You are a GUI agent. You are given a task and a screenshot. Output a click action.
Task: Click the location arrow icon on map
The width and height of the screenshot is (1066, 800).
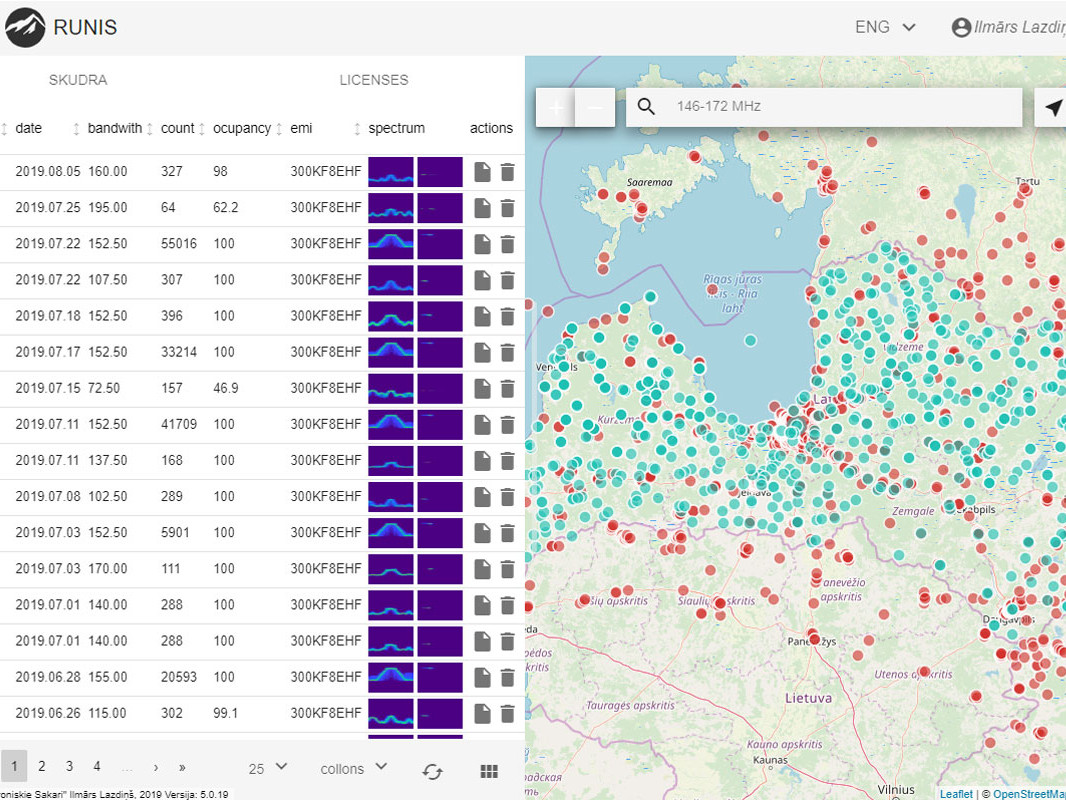pyautogui.click(x=1053, y=108)
